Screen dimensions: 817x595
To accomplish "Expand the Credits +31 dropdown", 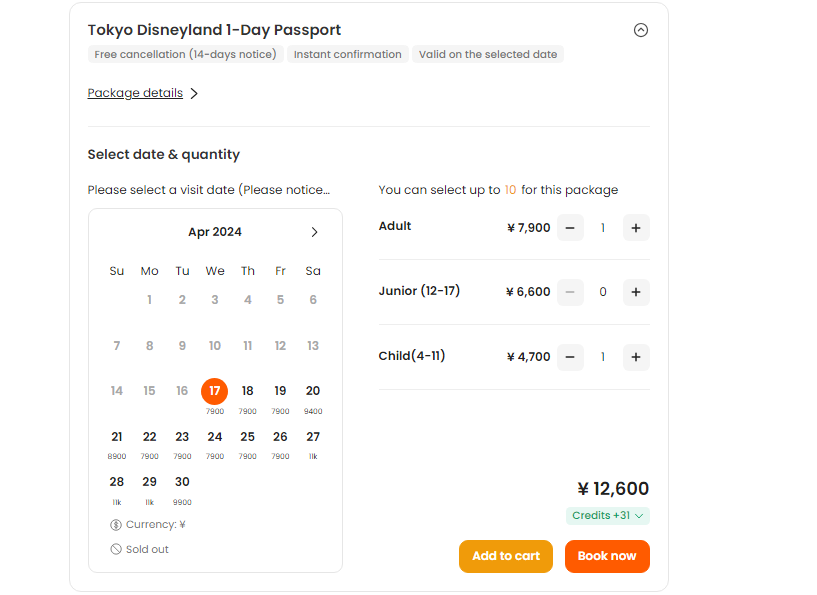I will [608, 516].
